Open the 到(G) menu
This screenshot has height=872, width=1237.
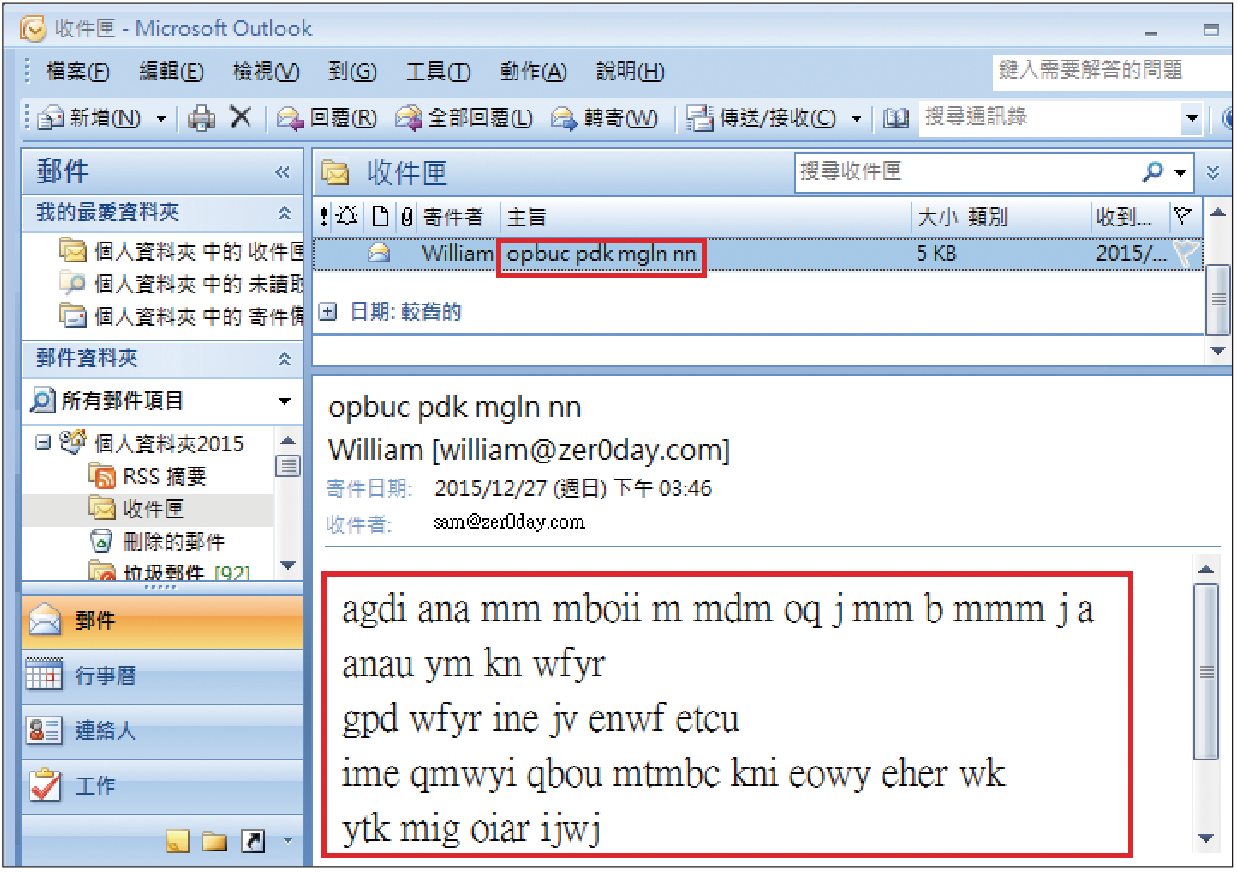click(351, 72)
